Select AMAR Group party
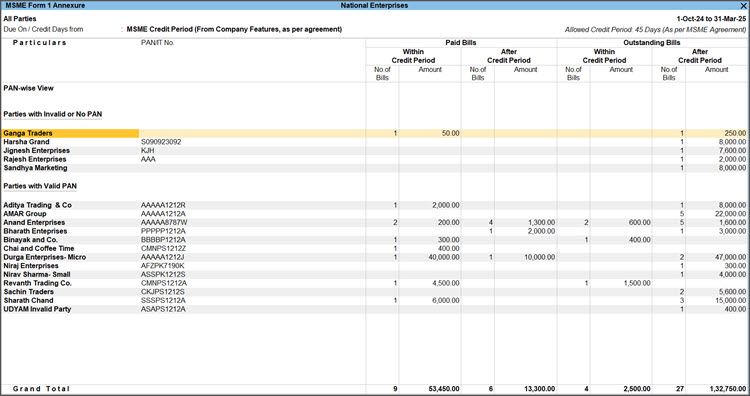This screenshot has height=396, width=750. 25,214
